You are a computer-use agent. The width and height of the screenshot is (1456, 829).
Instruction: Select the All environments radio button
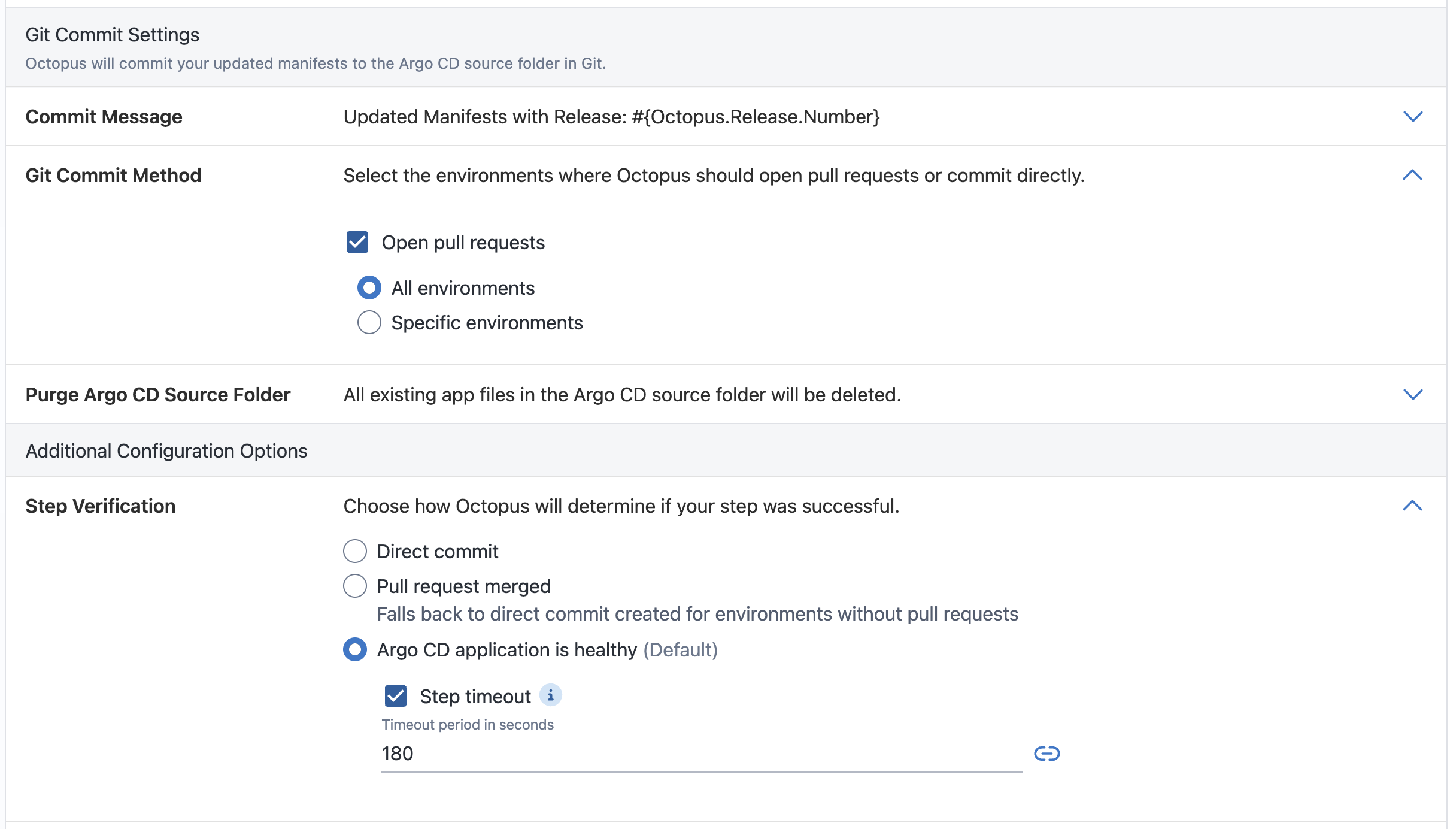(x=369, y=288)
